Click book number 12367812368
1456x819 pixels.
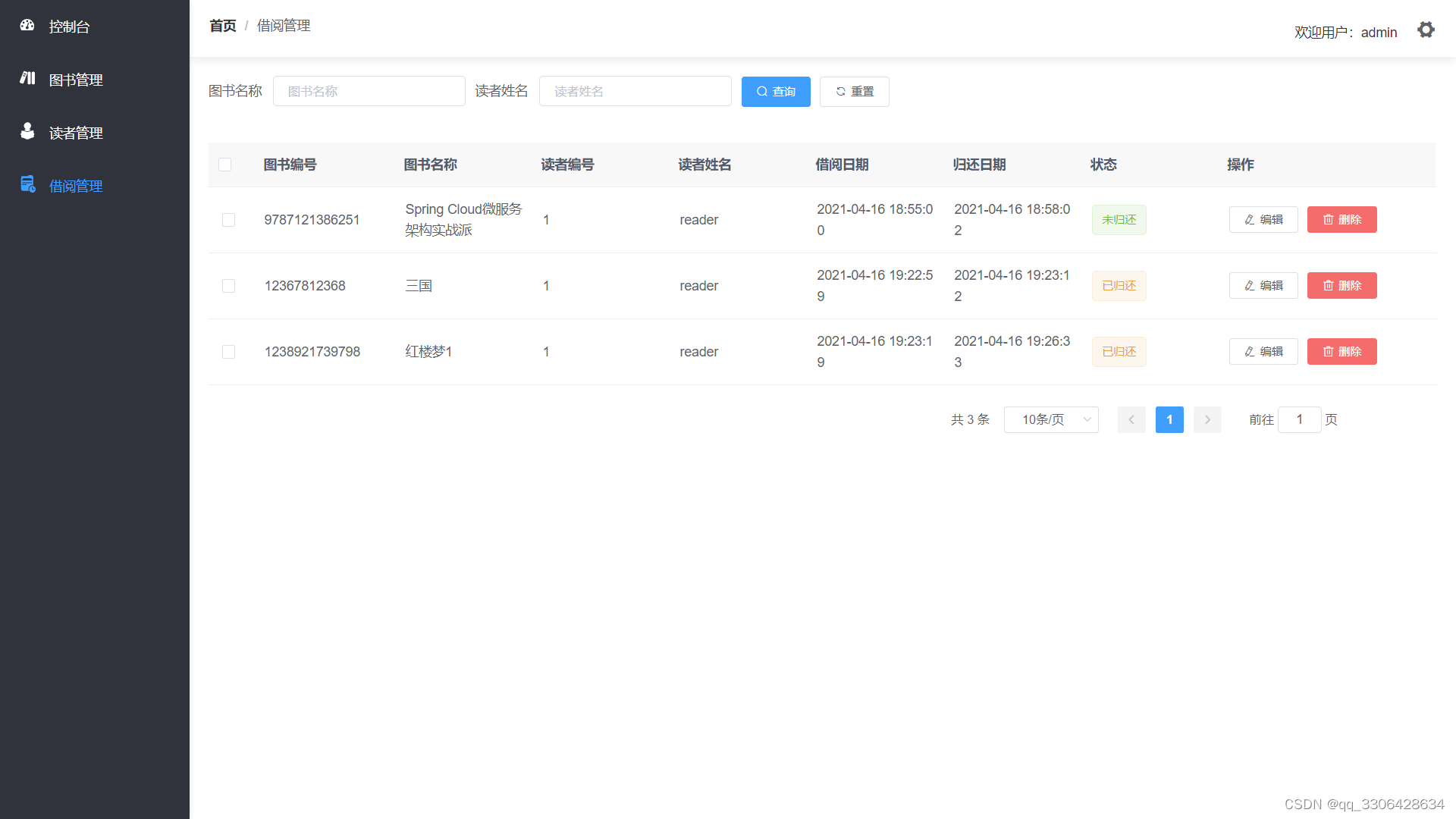click(305, 286)
